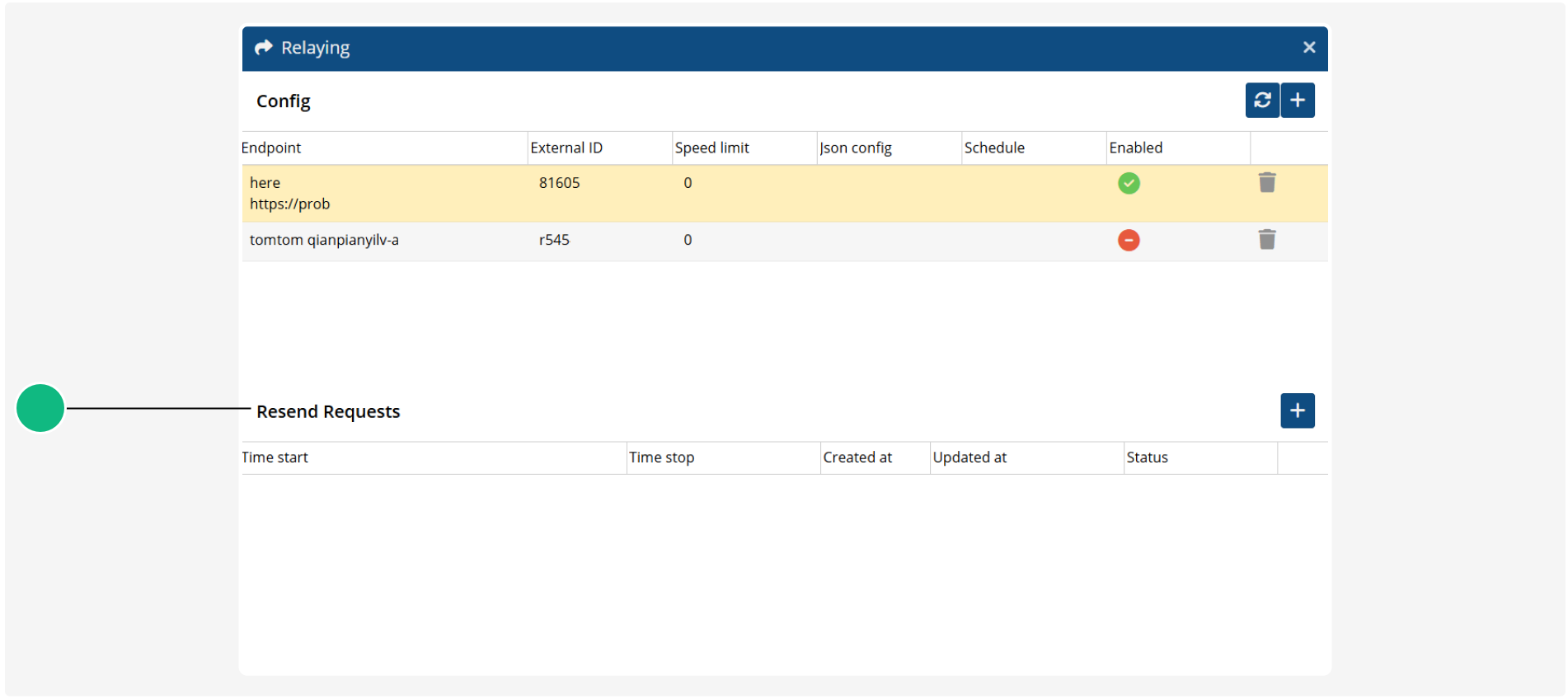Click the Relaying arrow icon in the header
This screenshot has height=699, width=1568.
click(263, 48)
